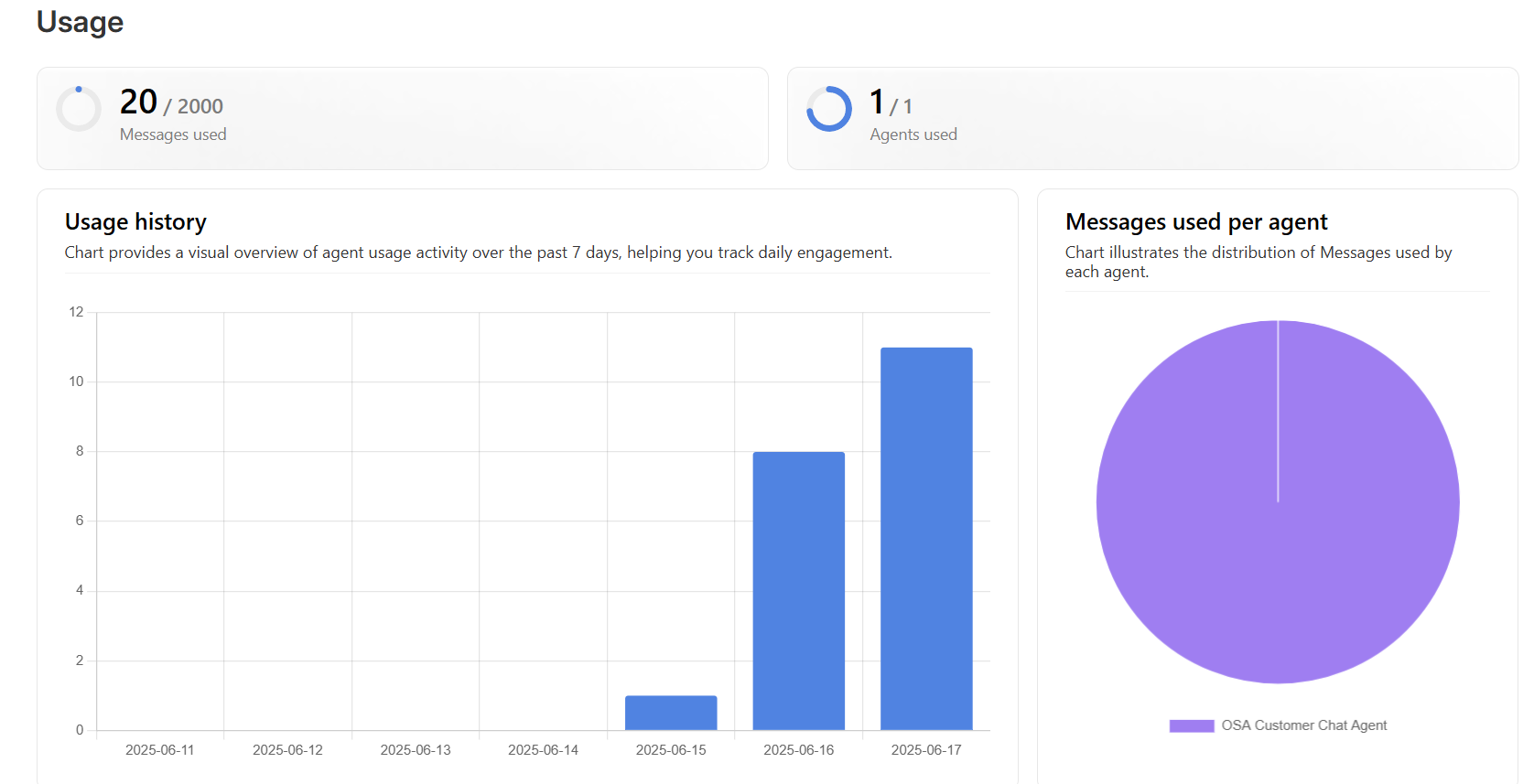1534x784 pixels.
Task: Click the 12 value on the y-axis
Action: [x=76, y=312]
